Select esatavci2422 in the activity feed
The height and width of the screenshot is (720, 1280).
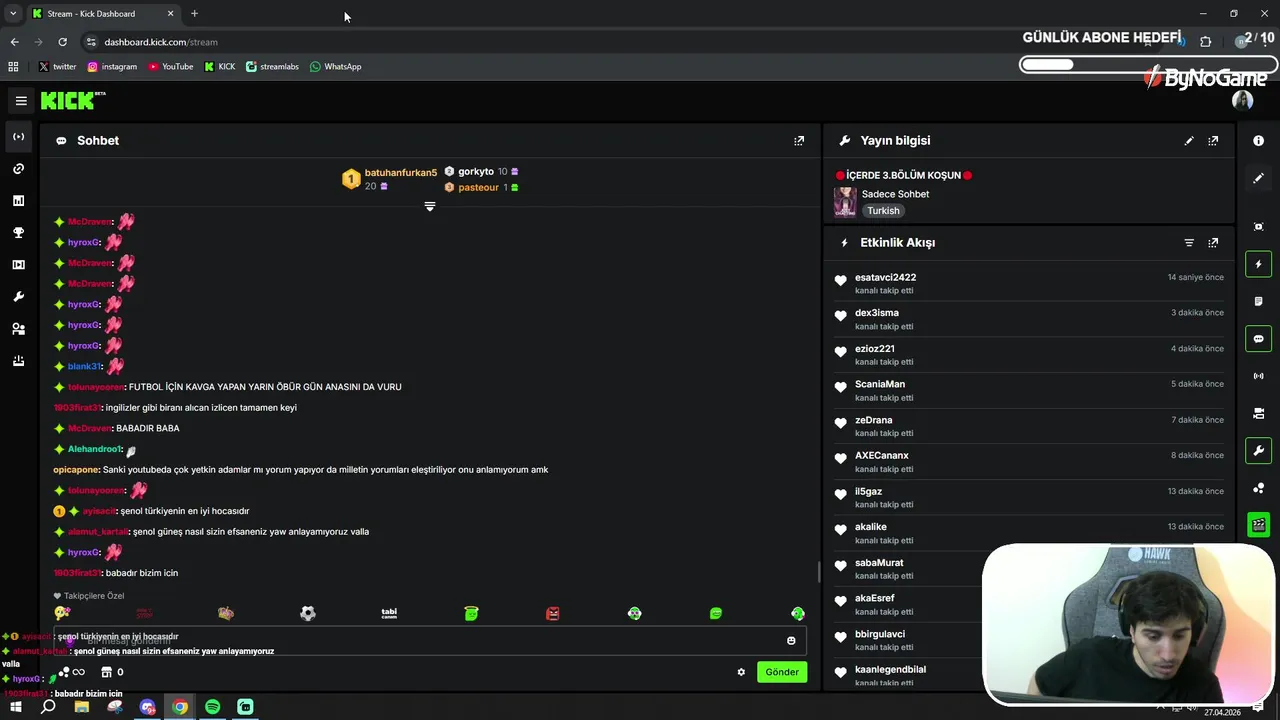(x=885, y=278)
